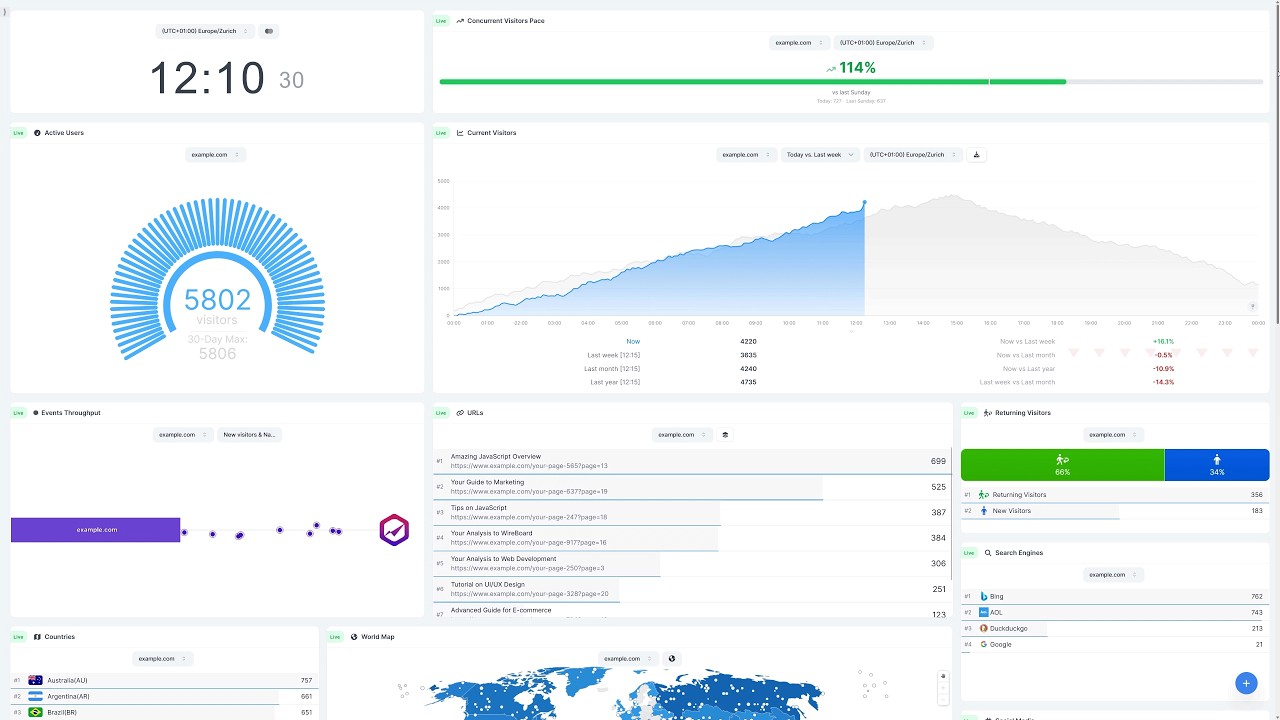Viewport: 1280px width, 720px height.
Task: Open the New visitors filter in Events Throughput
Action: tap(249, 435)
